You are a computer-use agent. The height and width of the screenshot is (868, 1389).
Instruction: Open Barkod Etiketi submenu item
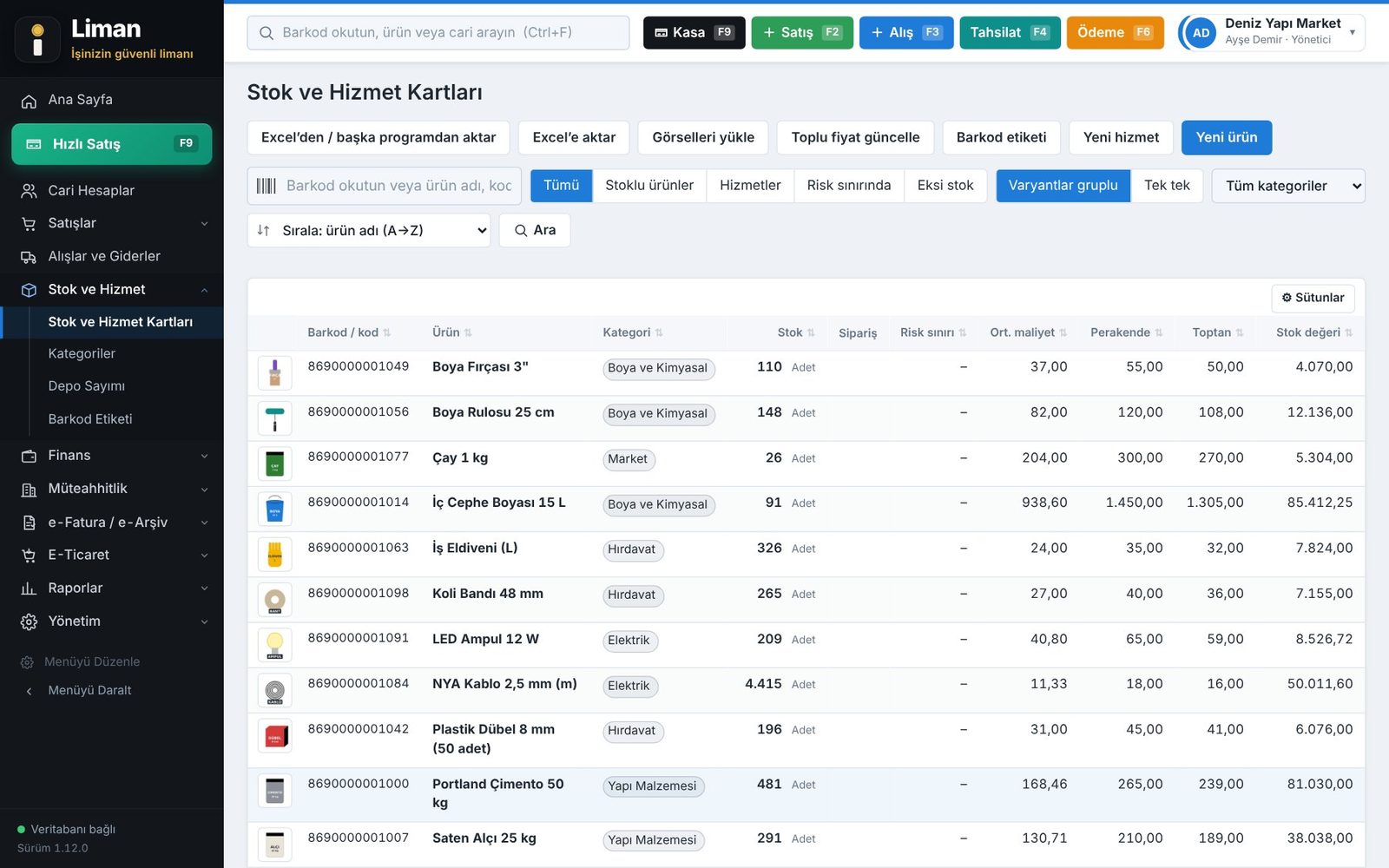(90, 419)
